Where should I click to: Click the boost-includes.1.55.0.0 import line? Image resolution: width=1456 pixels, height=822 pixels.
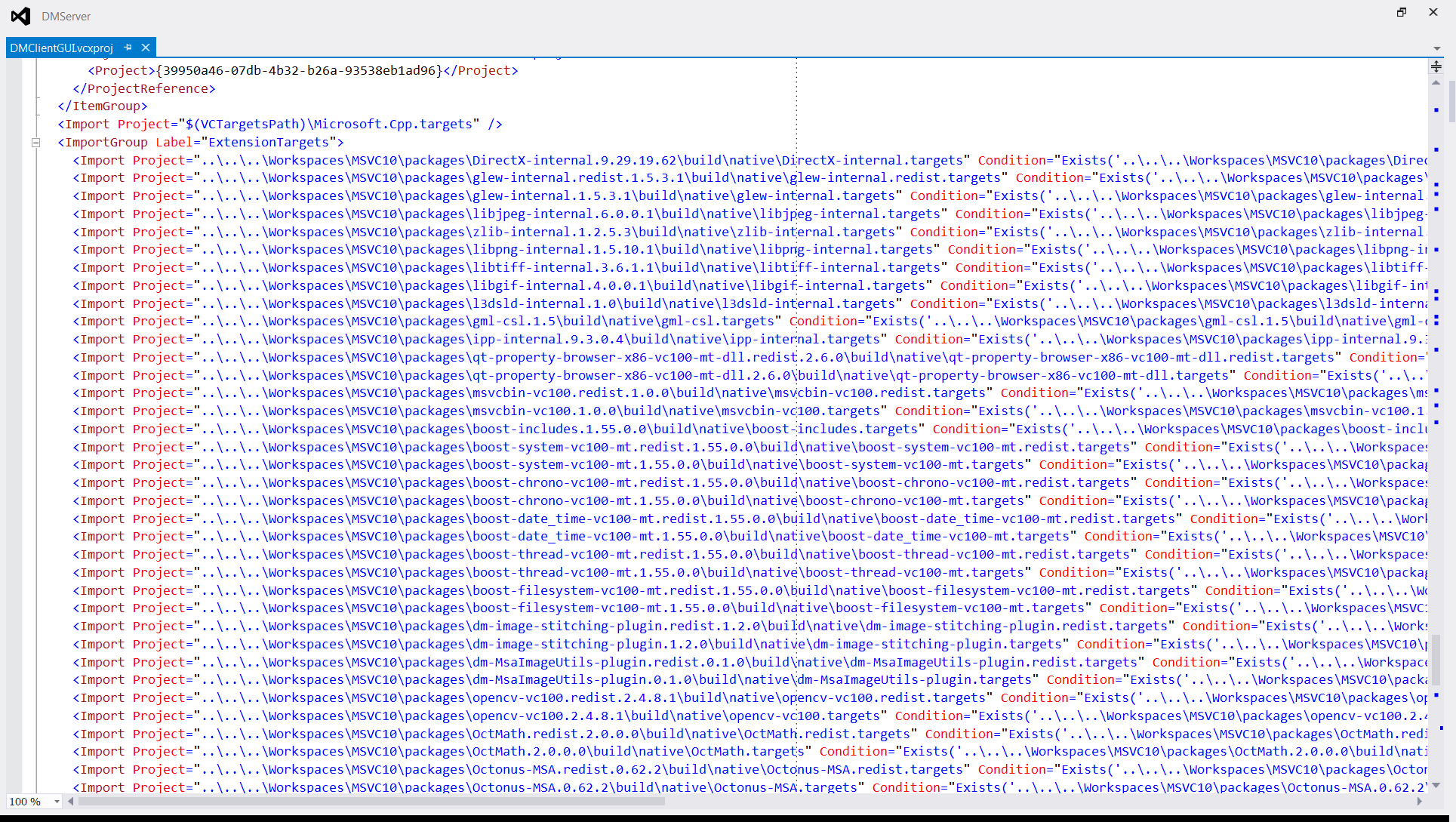pos(750,429)
